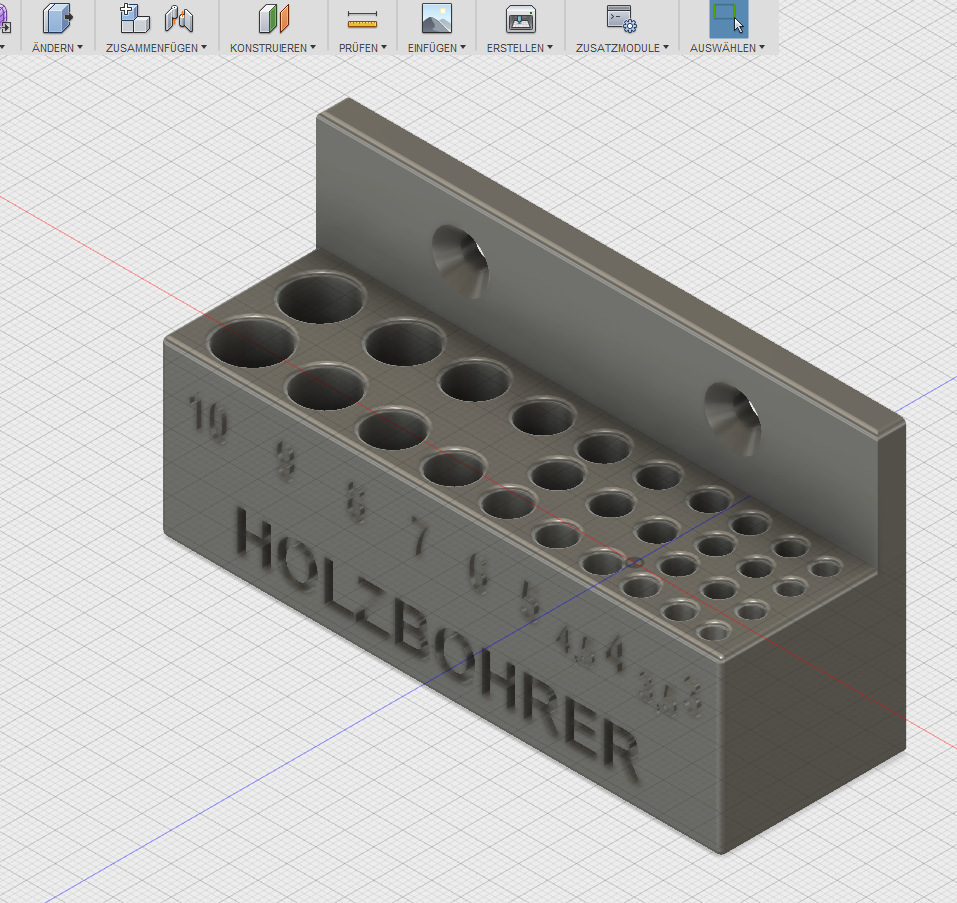957x903 pixels.
Task: Expand the EINFÜGEN dropdown
Action: [437, 48]
